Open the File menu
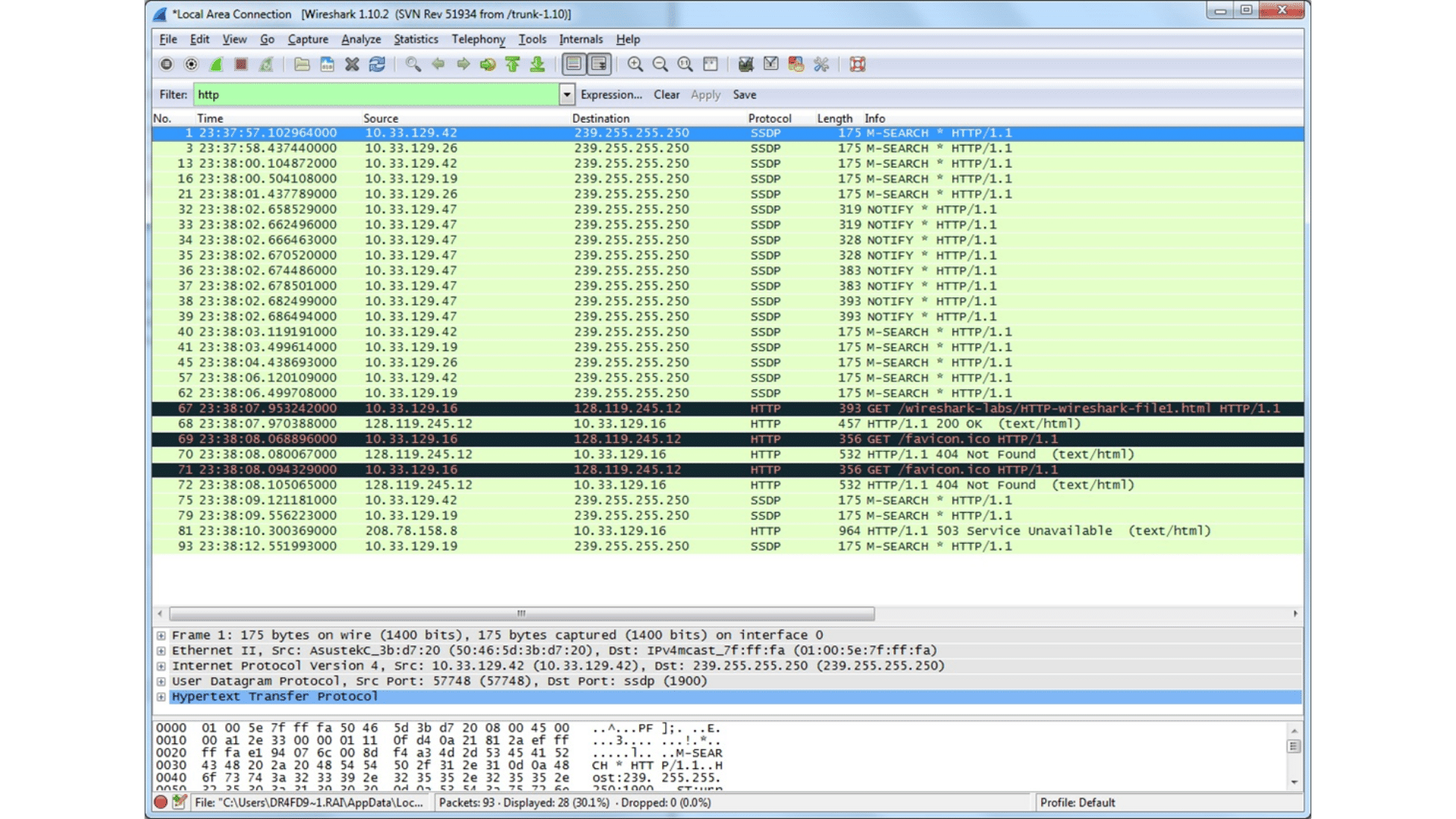 tap(168, 39)
